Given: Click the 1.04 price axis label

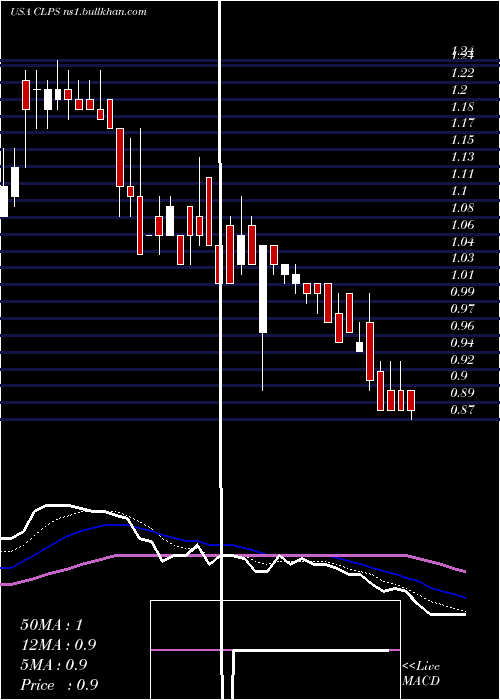Looking at the screenshot, I should click(462, 241).
